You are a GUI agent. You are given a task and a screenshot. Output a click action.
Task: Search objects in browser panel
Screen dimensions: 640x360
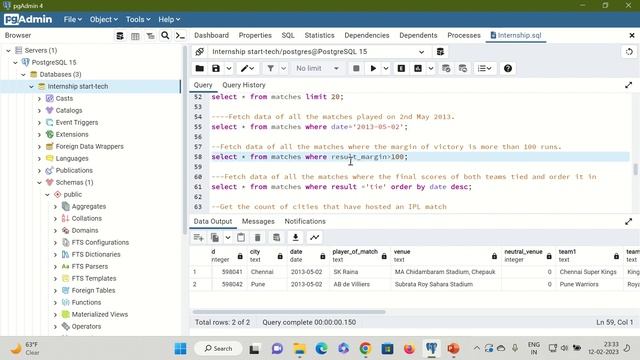165,36
